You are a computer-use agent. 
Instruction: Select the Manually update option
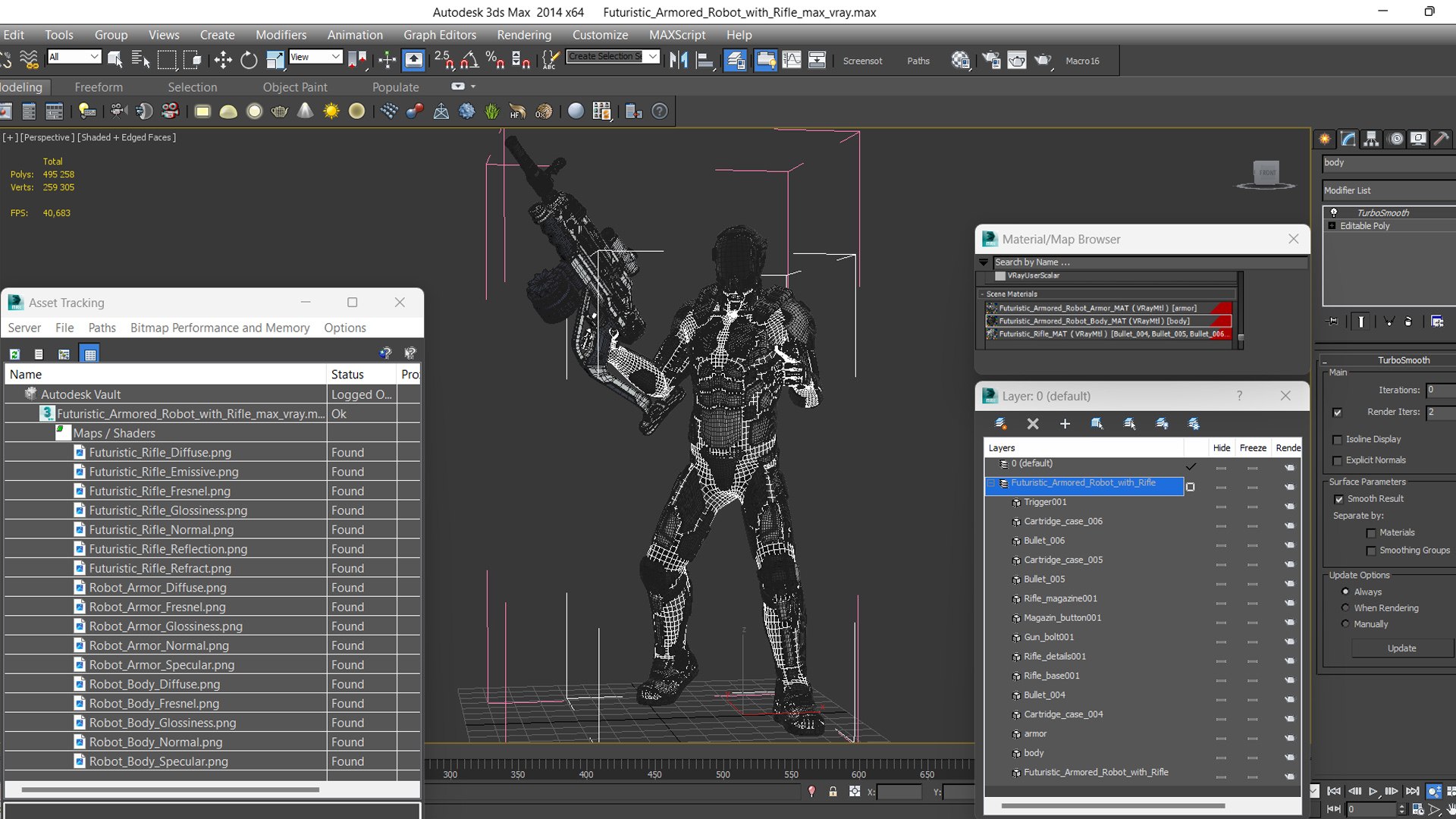click(x=1345, y=623)
